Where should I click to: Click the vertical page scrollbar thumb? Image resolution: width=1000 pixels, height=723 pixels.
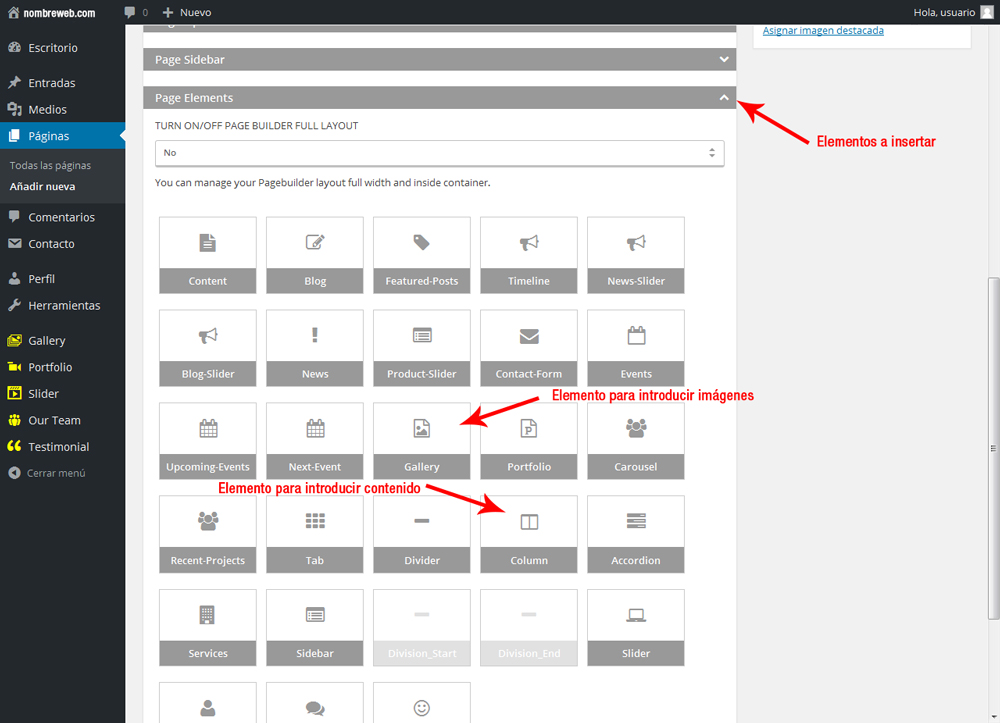pyautogui.click(x=993, y=450)
